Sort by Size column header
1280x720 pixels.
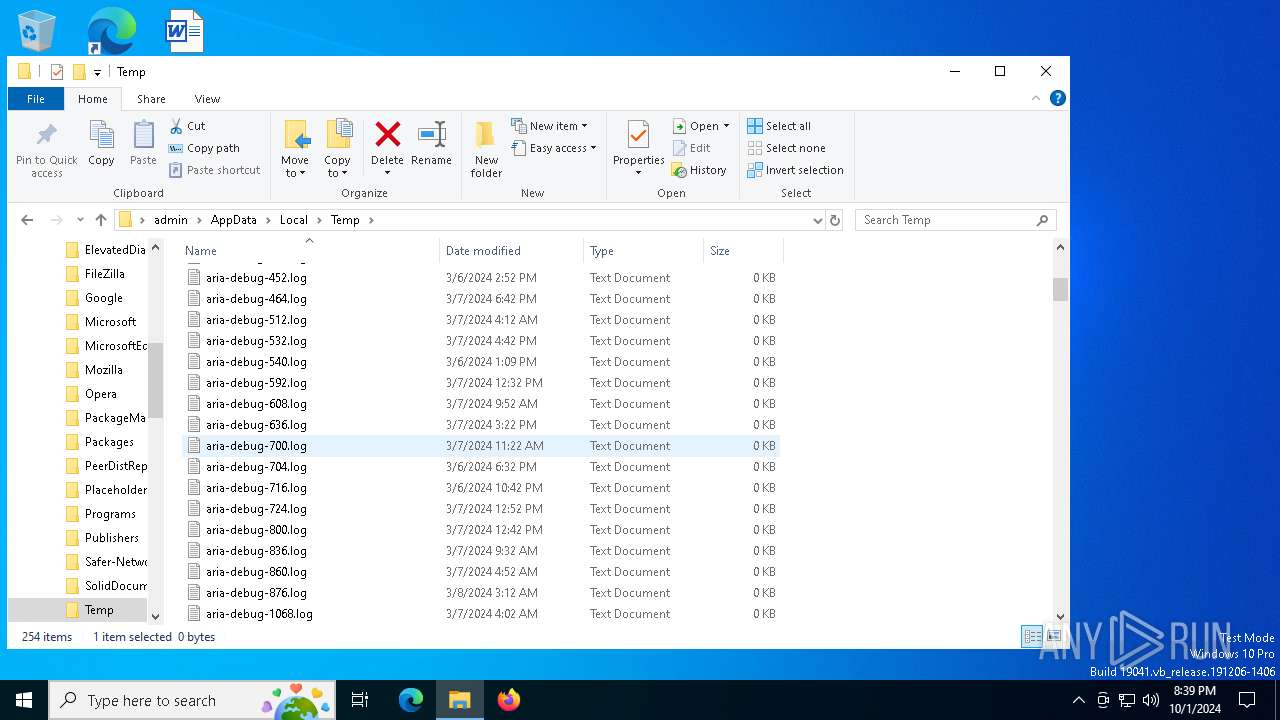click(x=744, y=250)
